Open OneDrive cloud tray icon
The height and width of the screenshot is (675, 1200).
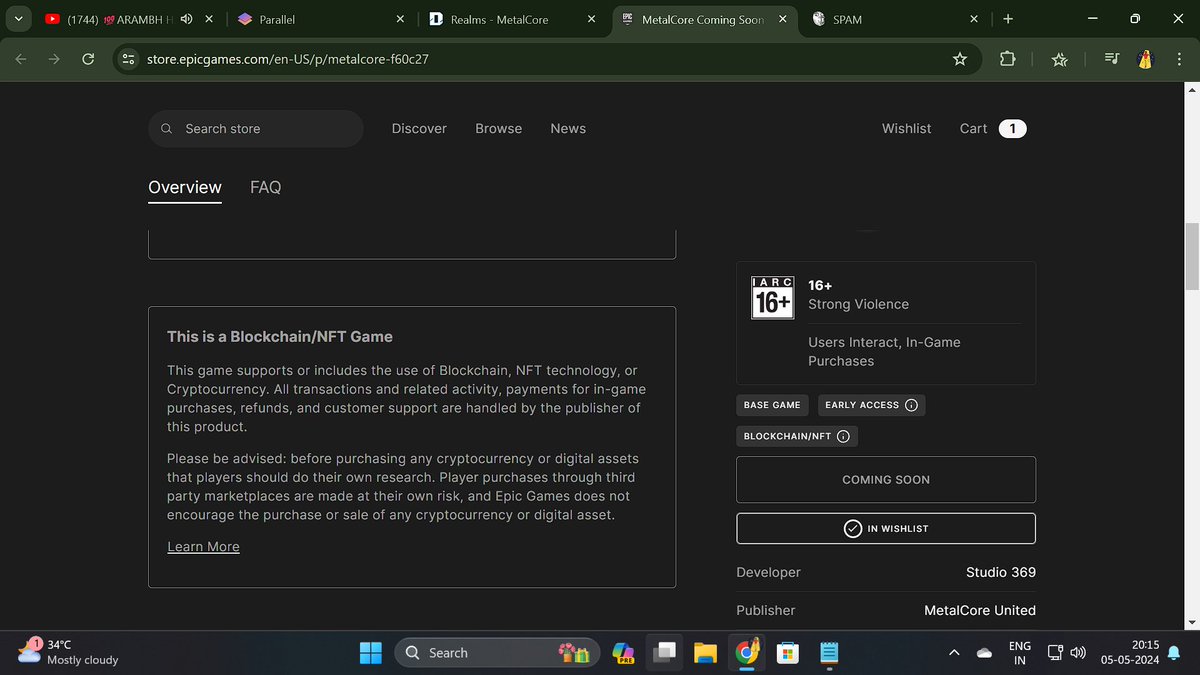(984, 653)
